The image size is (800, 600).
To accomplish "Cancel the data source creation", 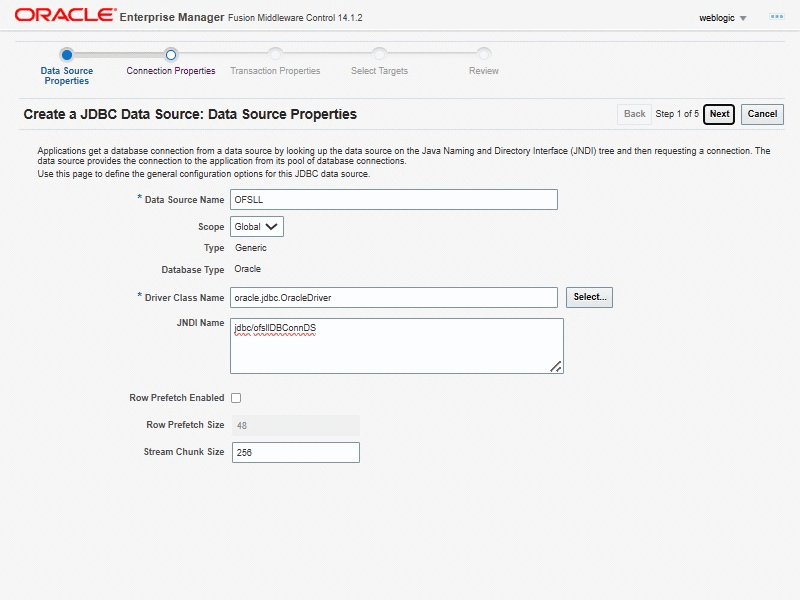I will 762,114.
